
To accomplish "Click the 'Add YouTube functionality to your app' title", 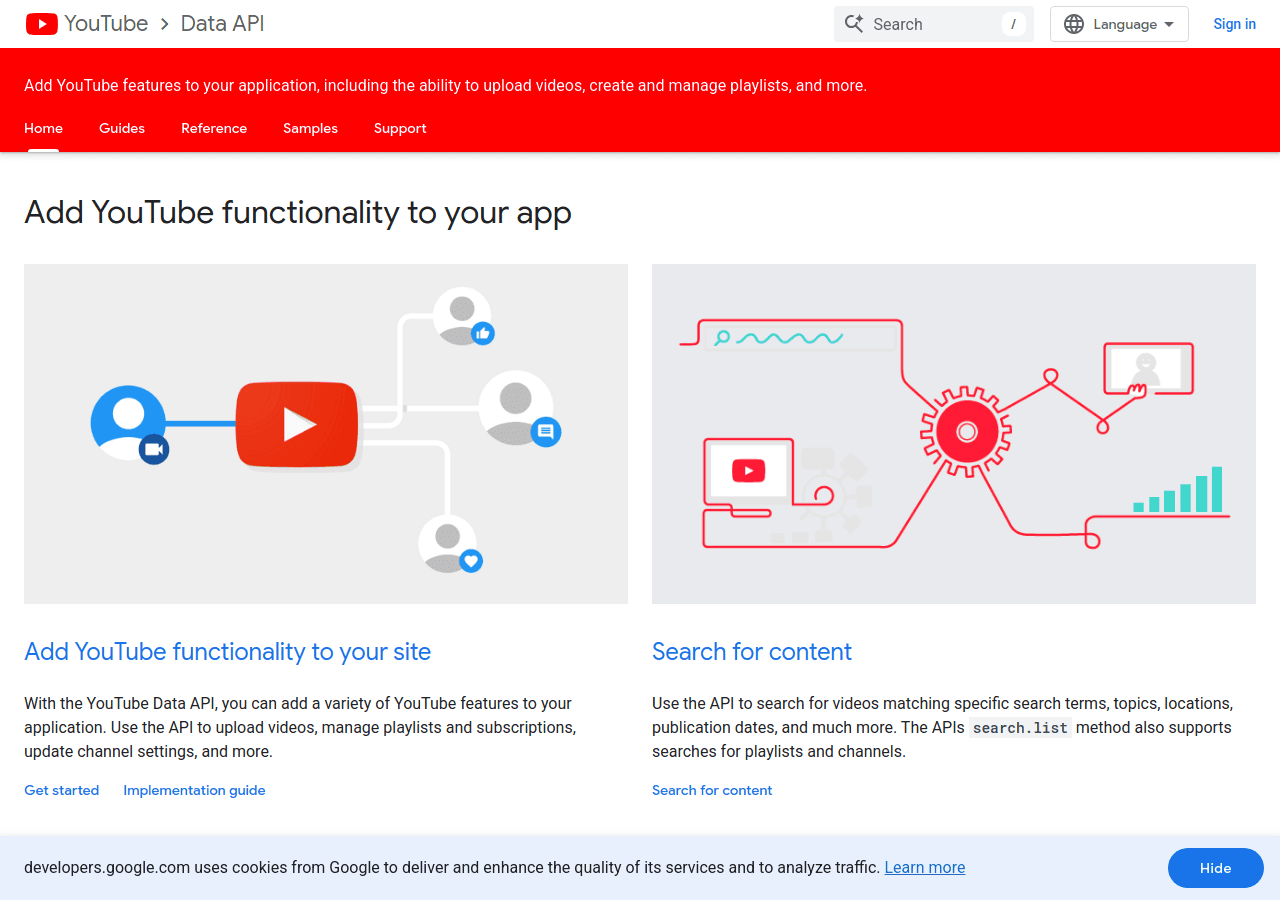I will [298, 213].
